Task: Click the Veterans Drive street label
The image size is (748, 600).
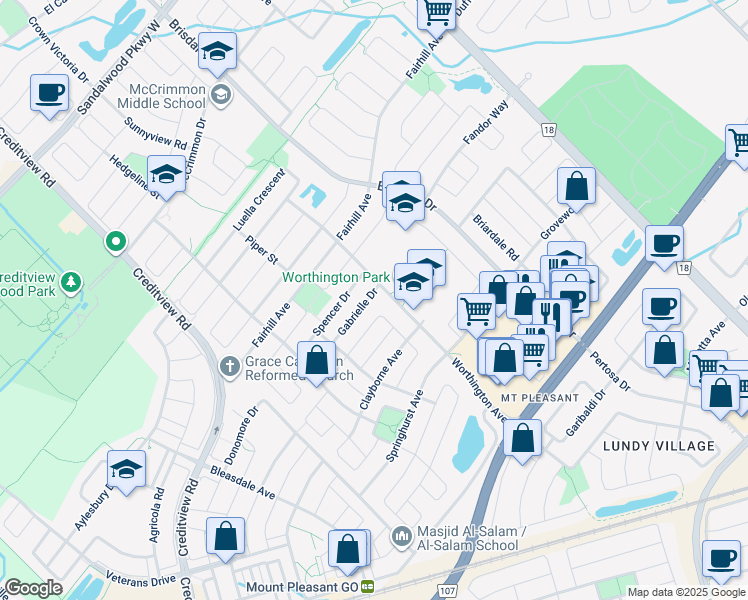Action: tap(140, 579)
